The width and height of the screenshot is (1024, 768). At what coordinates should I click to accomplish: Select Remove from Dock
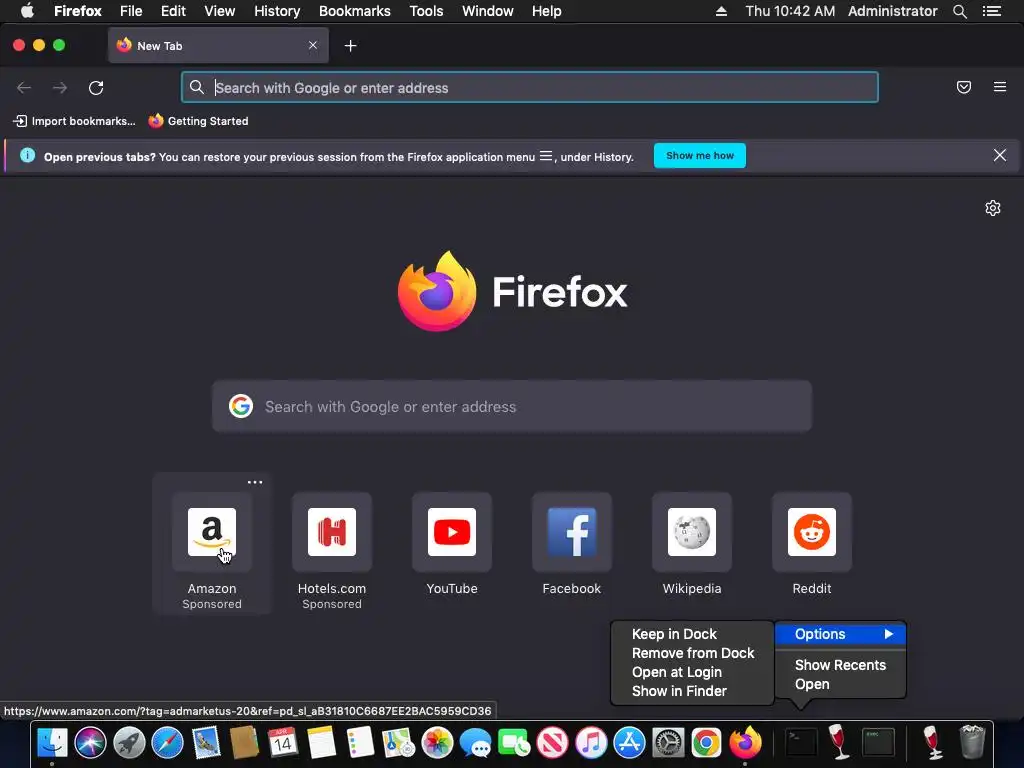coord(692,653)
